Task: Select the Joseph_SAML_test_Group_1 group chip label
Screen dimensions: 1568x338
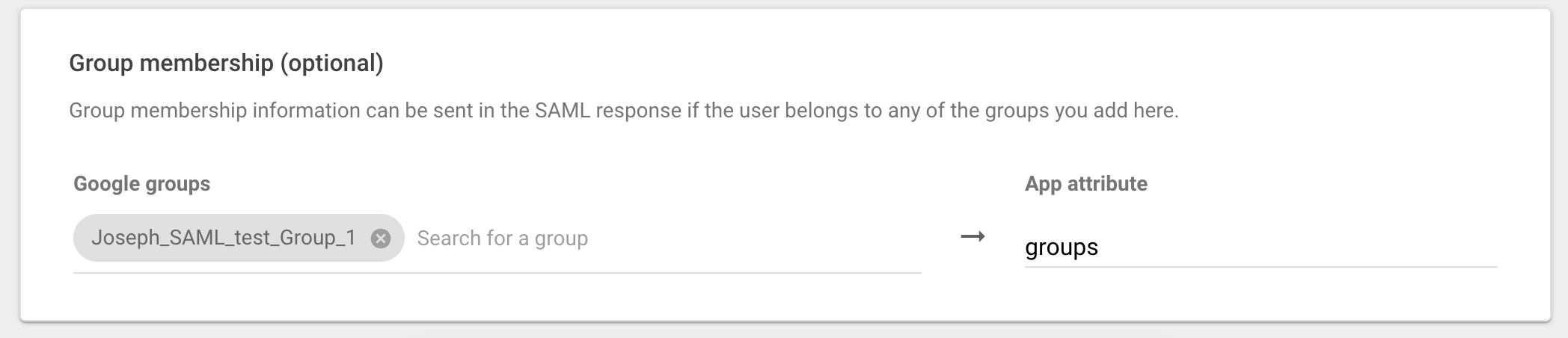Action: pyautogui.click(x=223, y=238)
